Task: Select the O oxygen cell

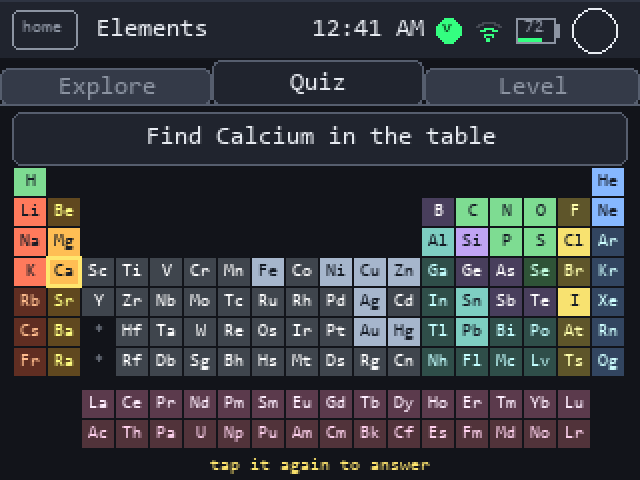Action: click(540, 212)
